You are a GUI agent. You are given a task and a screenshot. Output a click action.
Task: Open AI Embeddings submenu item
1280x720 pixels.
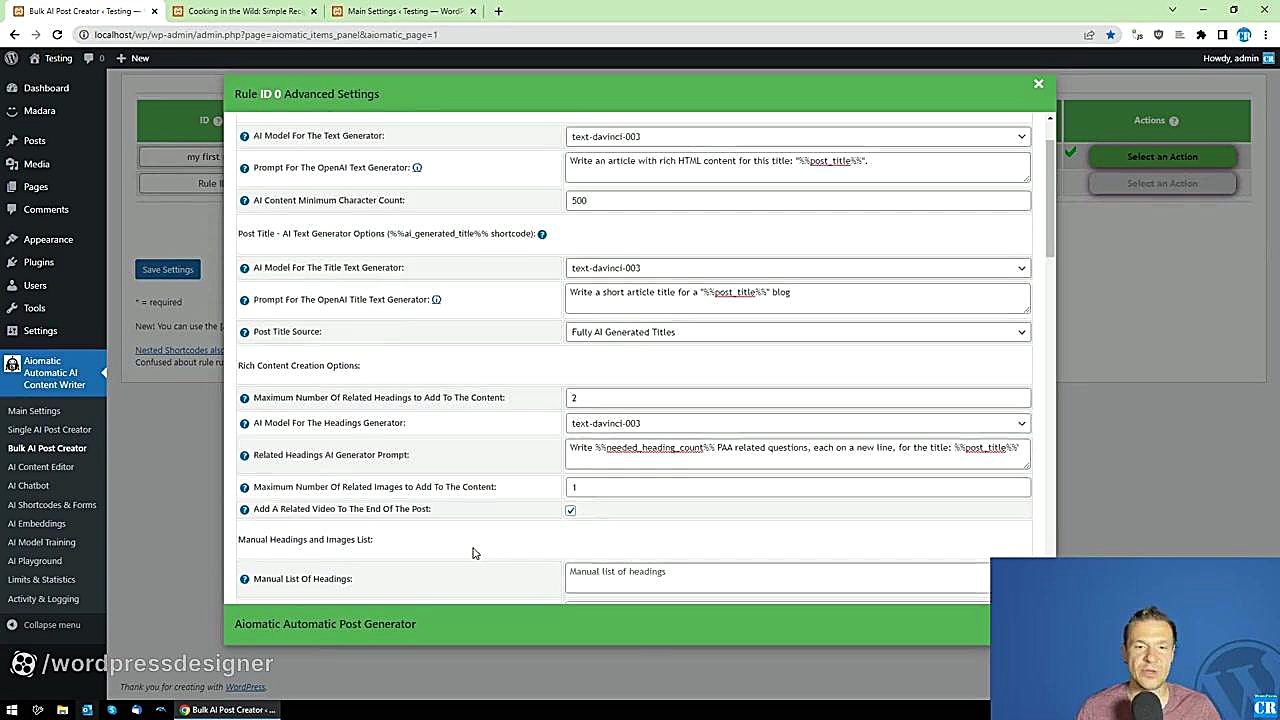tap(36, 524)
